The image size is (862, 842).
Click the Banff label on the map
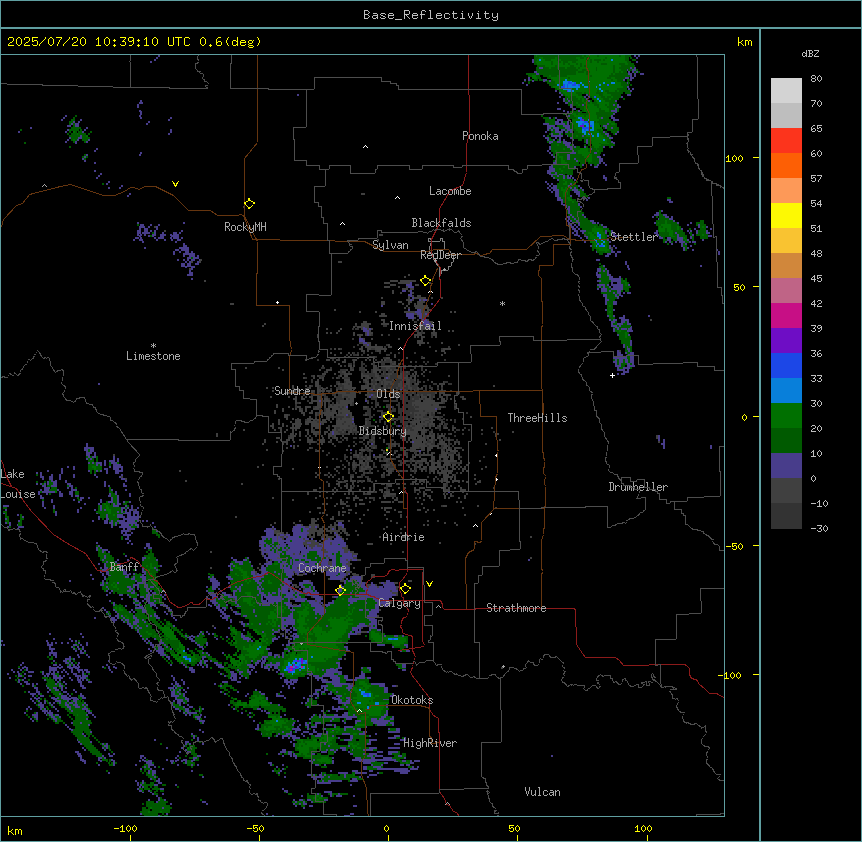click(x=124, y=567)
